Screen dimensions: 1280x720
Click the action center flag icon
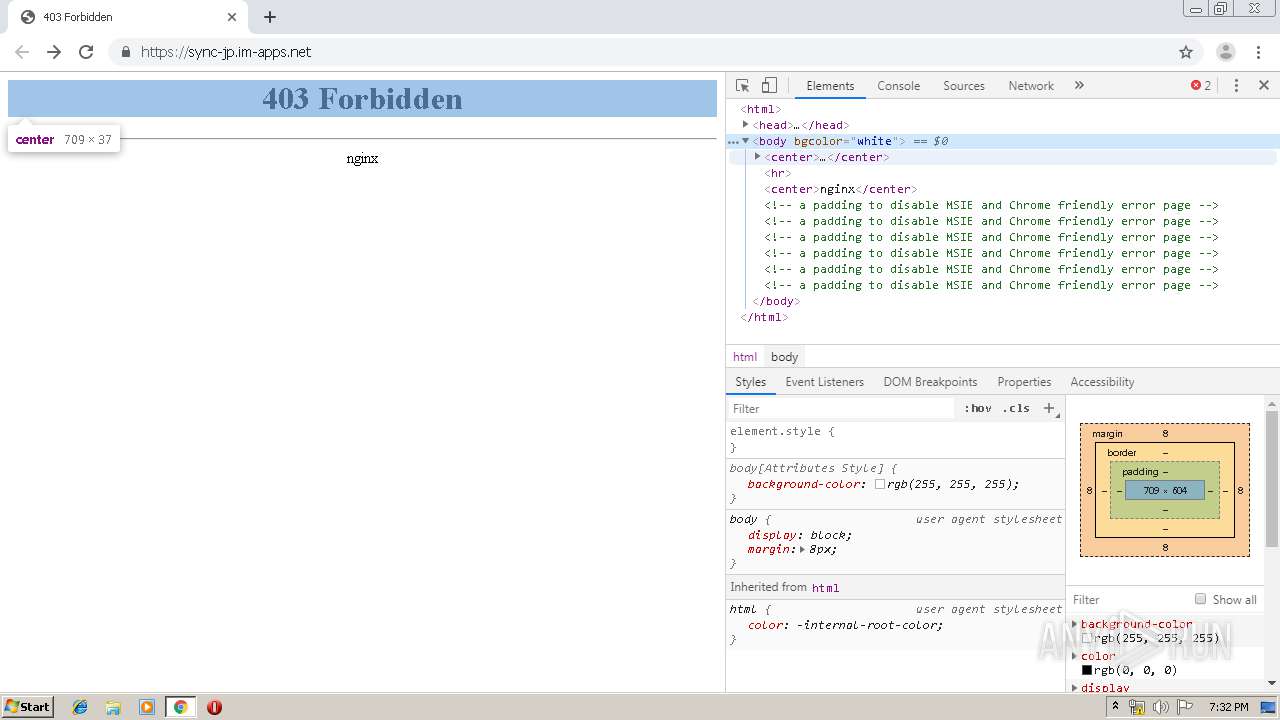1184,707
